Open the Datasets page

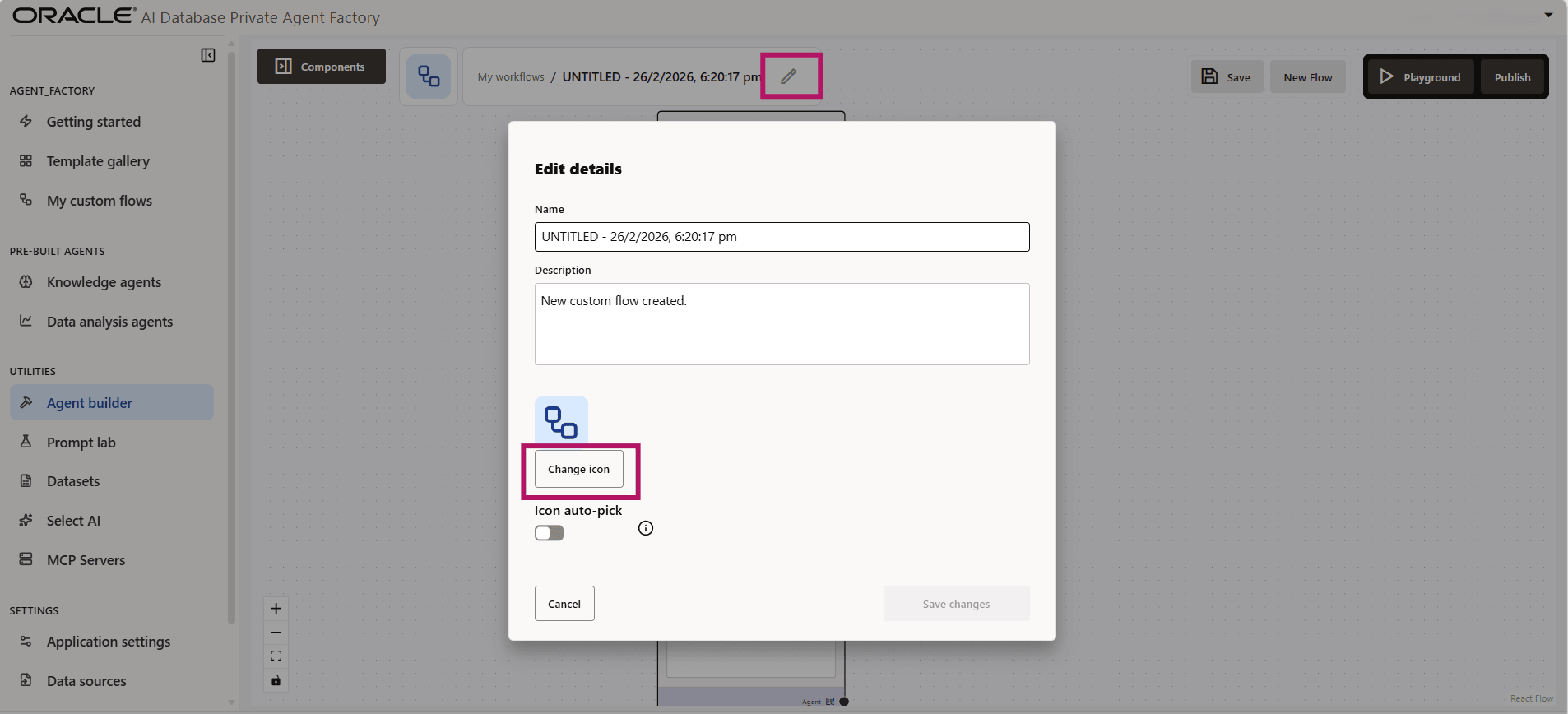[x=112, y=481]
